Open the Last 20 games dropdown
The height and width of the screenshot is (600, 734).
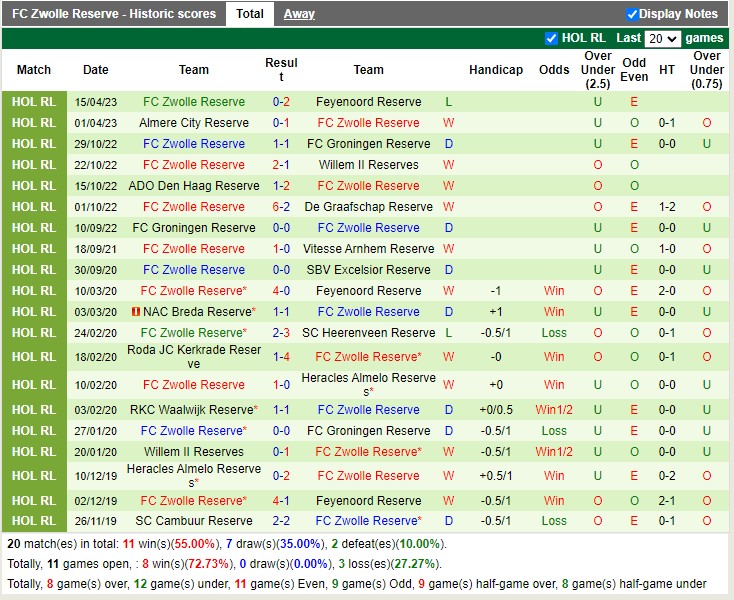662,39
